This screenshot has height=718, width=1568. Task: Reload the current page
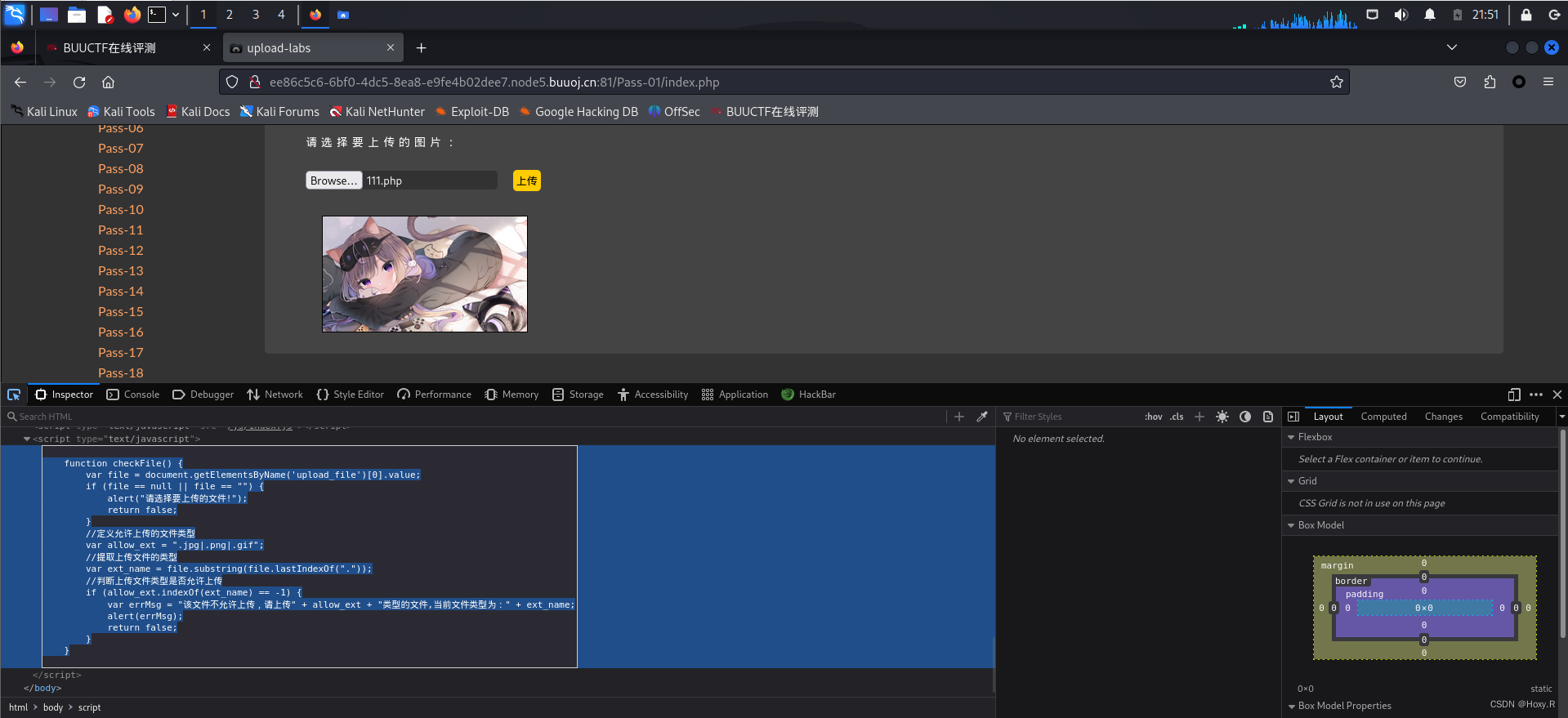79,83
